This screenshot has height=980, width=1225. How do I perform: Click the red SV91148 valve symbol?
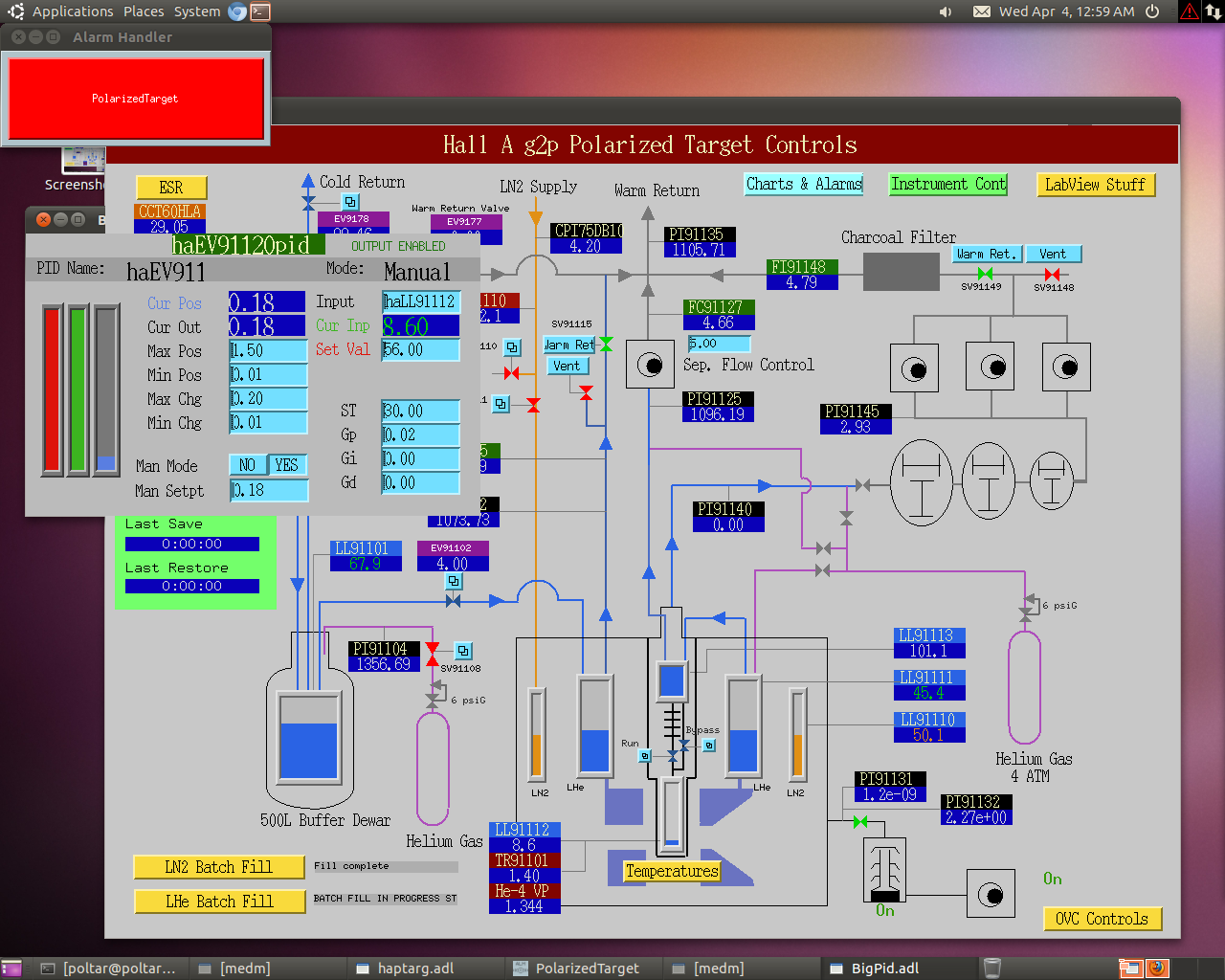pos(1052,274)
